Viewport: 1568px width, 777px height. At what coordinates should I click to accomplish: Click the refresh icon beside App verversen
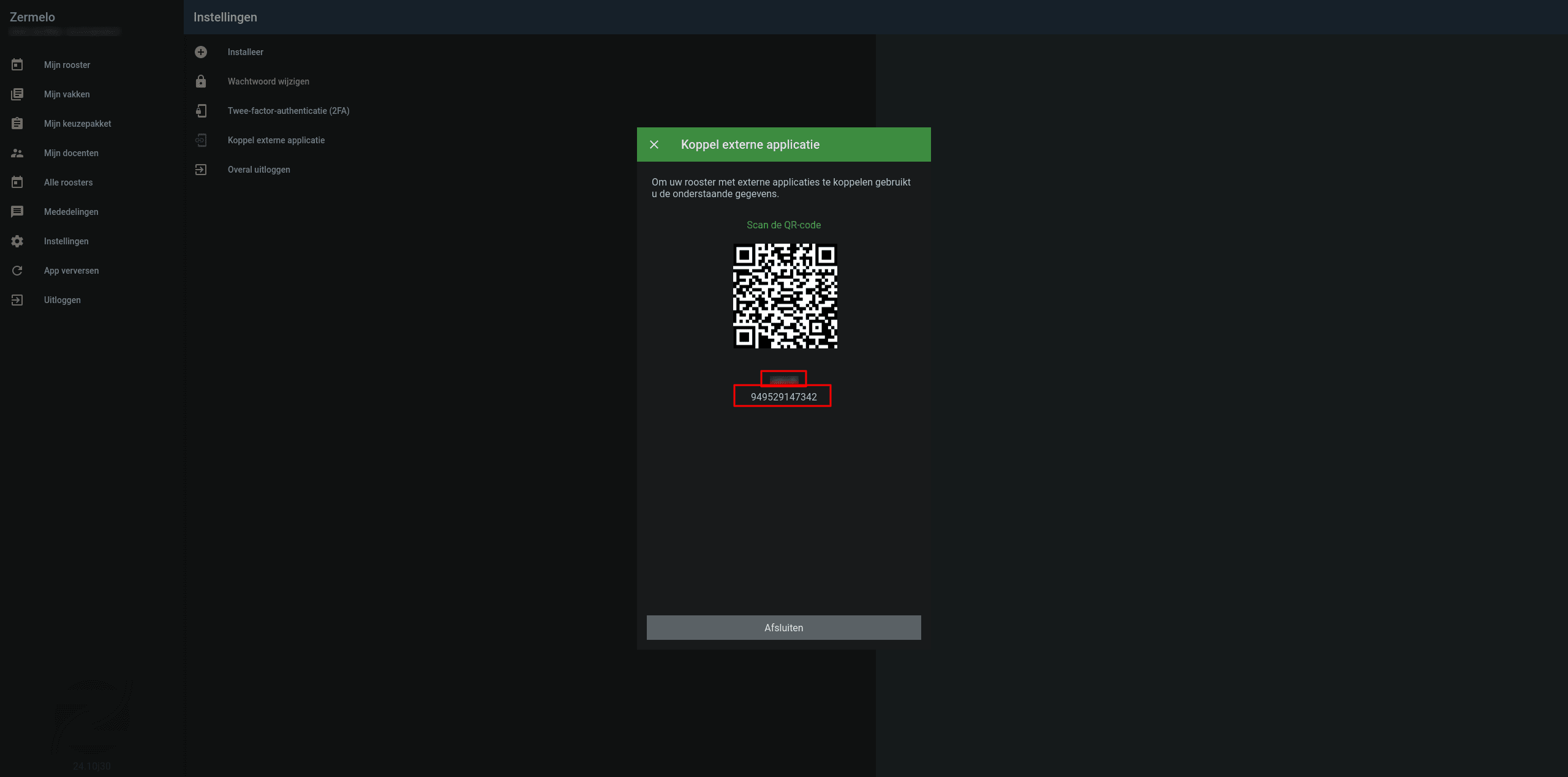17,271
